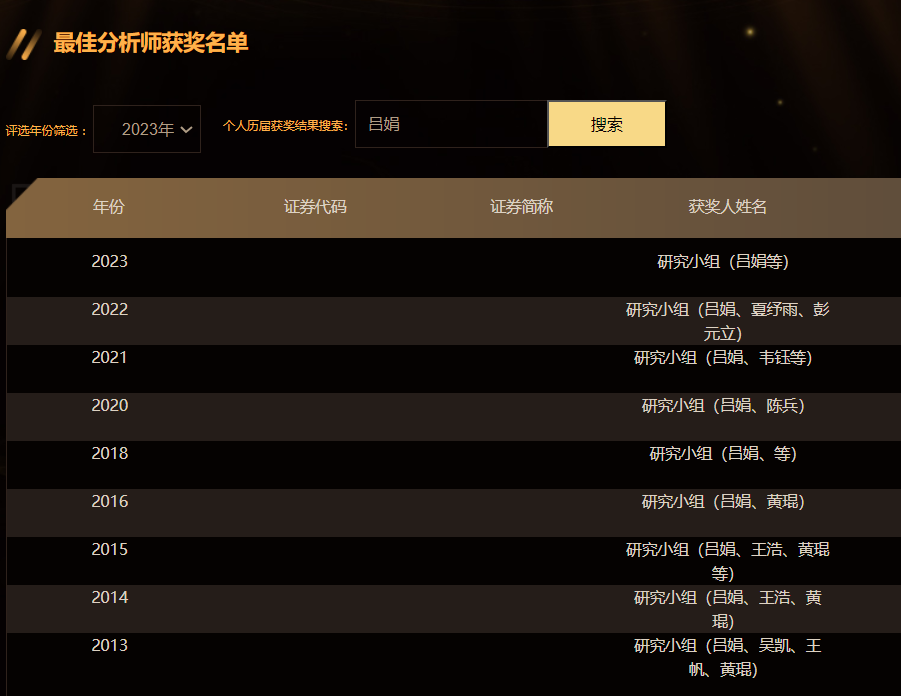Click the 获奖人姓名 column header
The height and width of the screenshot is (696, 901).
coord(727,206)
